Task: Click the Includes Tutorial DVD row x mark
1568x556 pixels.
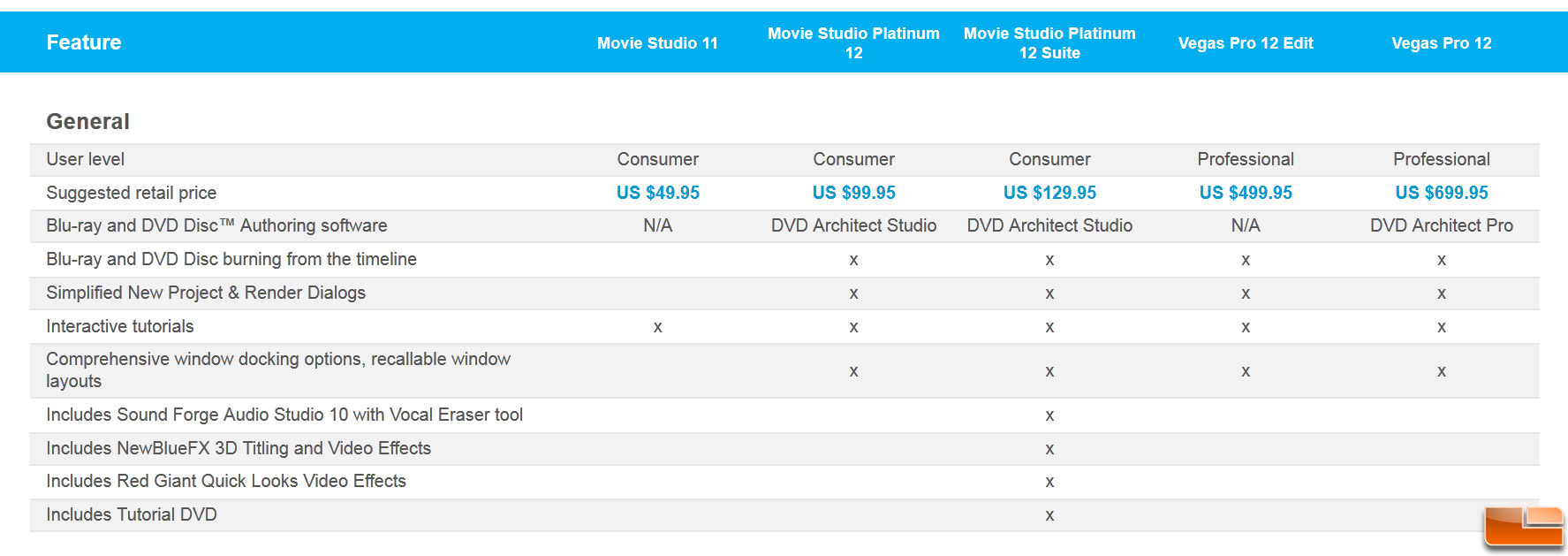Action: [1049, 515]
